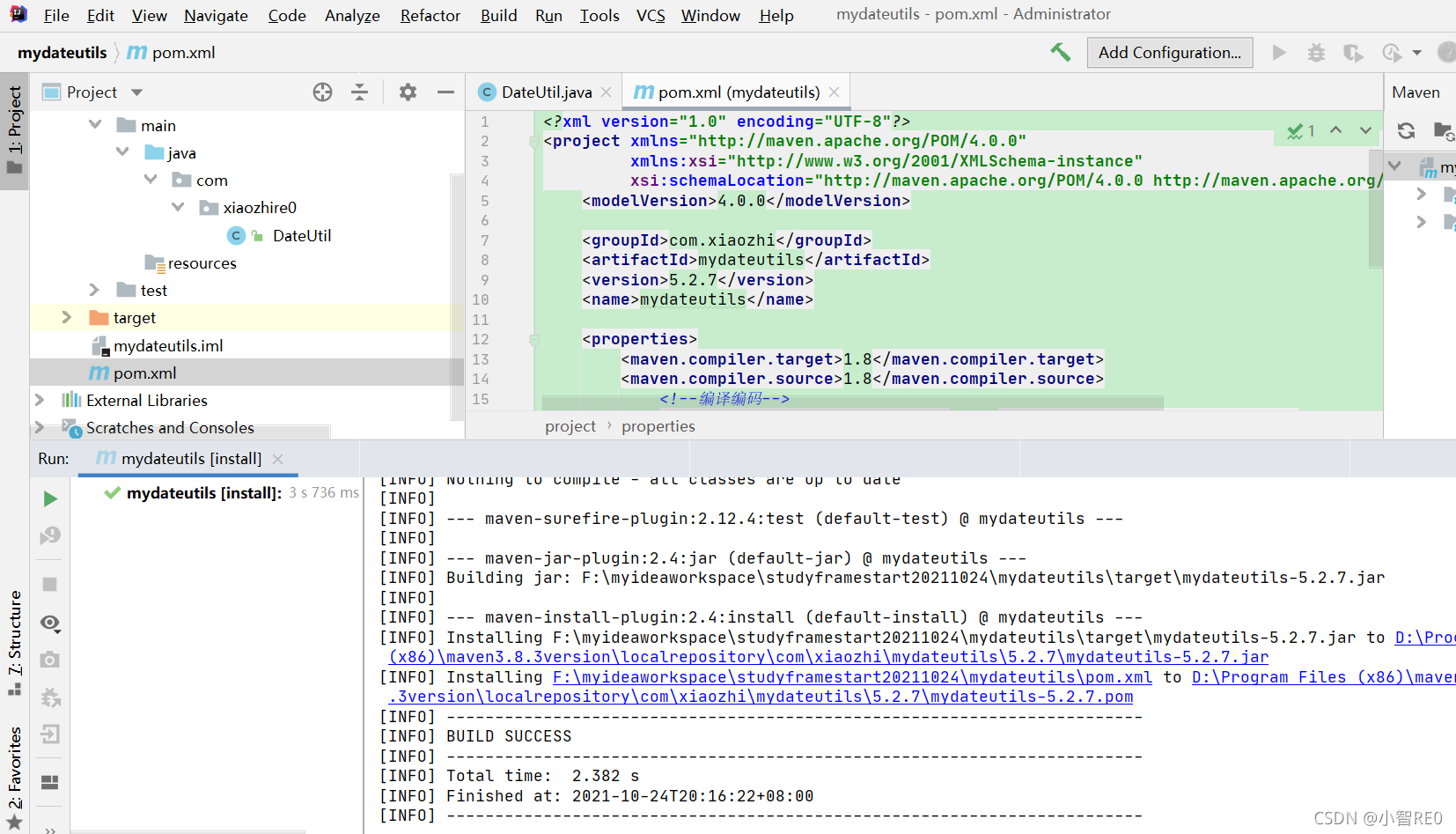Expand Scratches and Consoles node
The height and width of the screenshot is (834, 1456).
coord(40,427)
